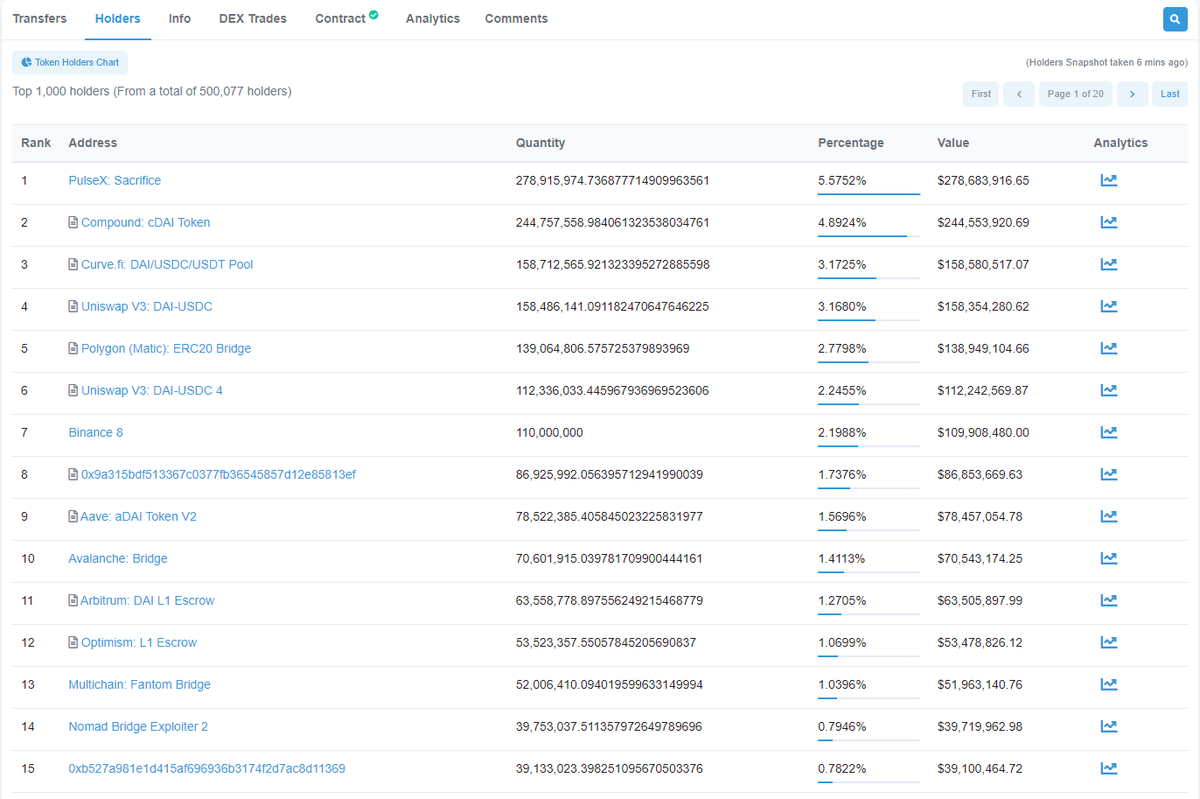Open the Token Holders Chart

tap(70, 63)
